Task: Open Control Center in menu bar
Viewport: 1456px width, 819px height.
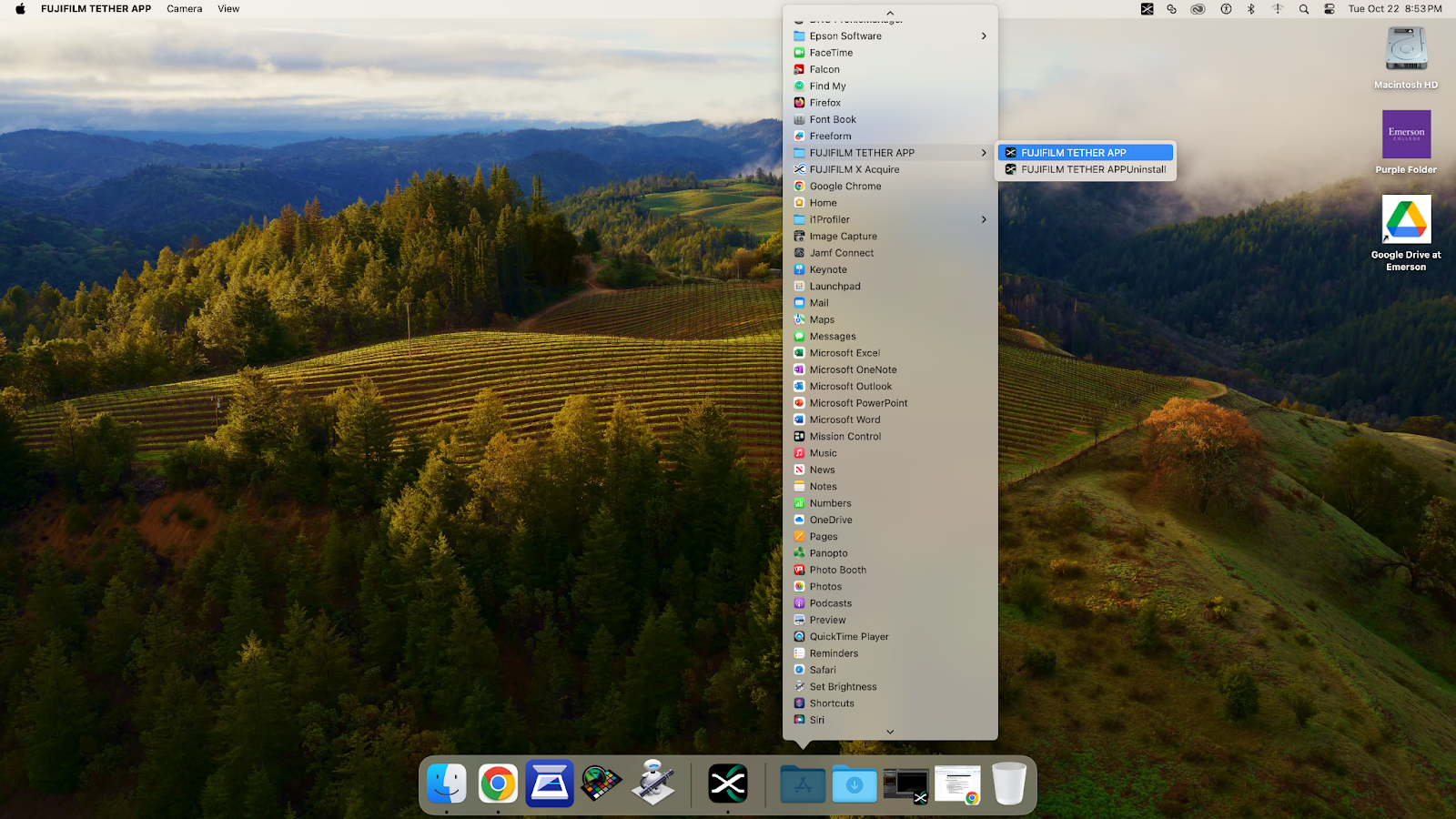Action: point(1330,9)
